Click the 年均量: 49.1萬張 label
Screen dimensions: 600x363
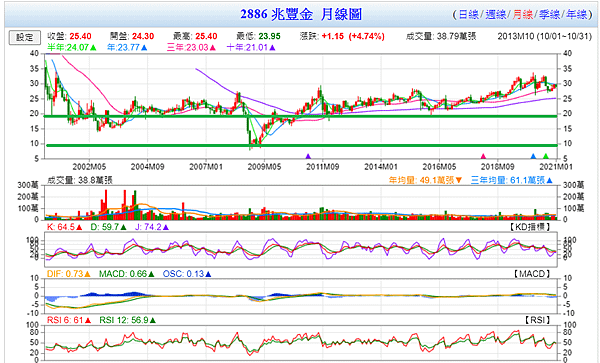point(426,180)
